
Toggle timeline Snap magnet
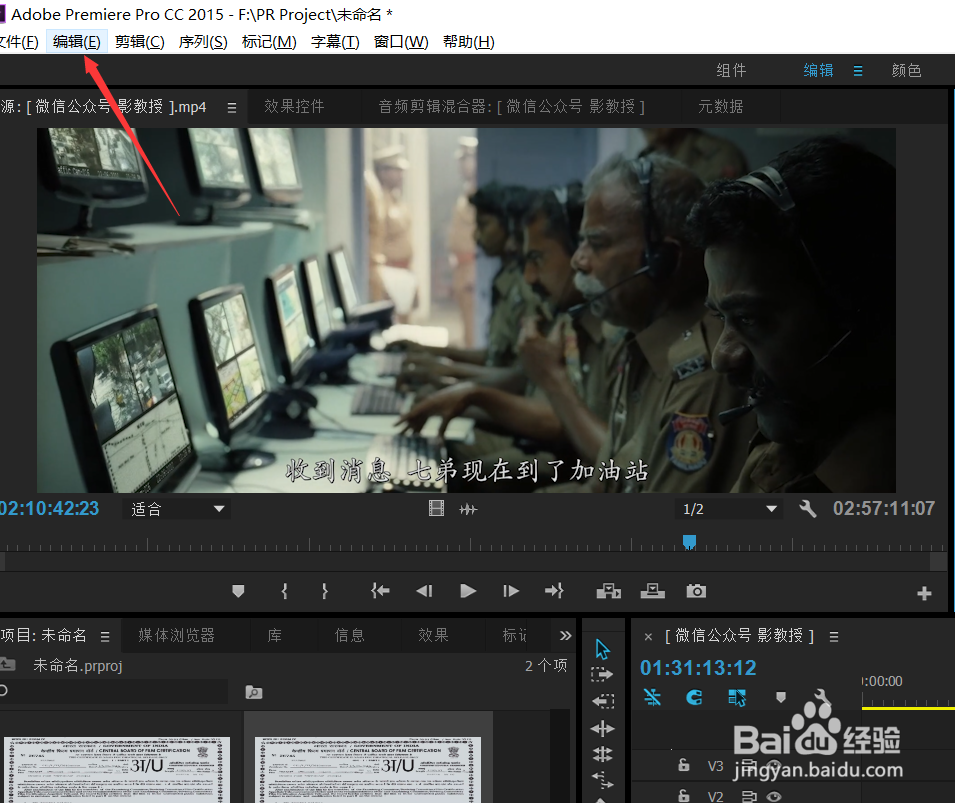point(694,697)
